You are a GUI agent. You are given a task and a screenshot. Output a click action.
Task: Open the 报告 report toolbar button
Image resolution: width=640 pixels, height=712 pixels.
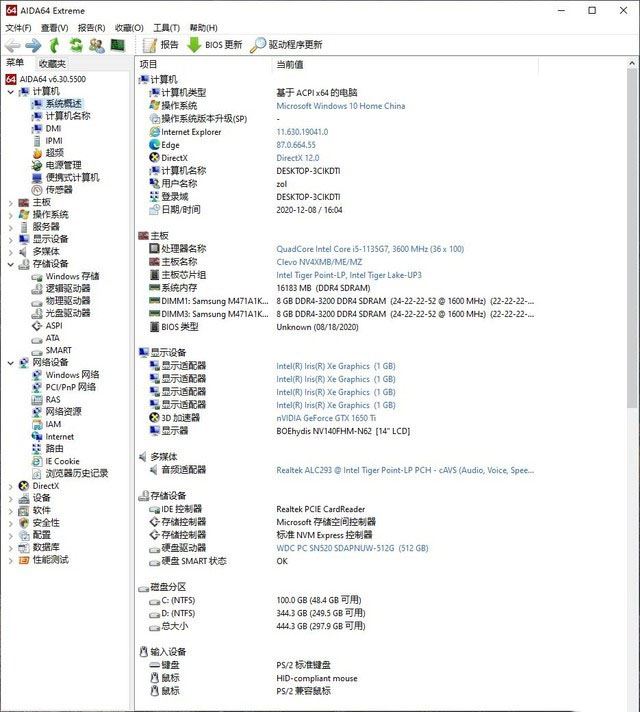pos(160,44)
